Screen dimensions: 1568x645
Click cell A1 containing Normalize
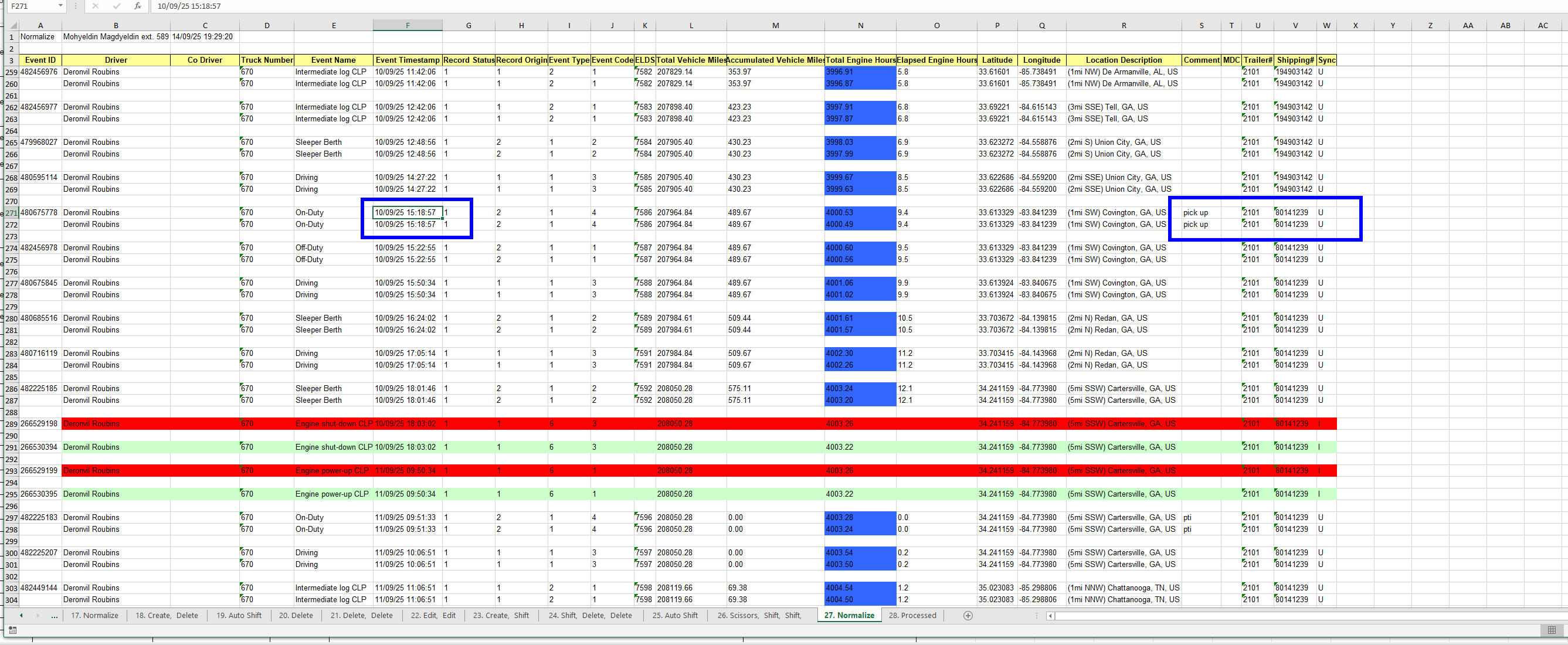[40, 36]
